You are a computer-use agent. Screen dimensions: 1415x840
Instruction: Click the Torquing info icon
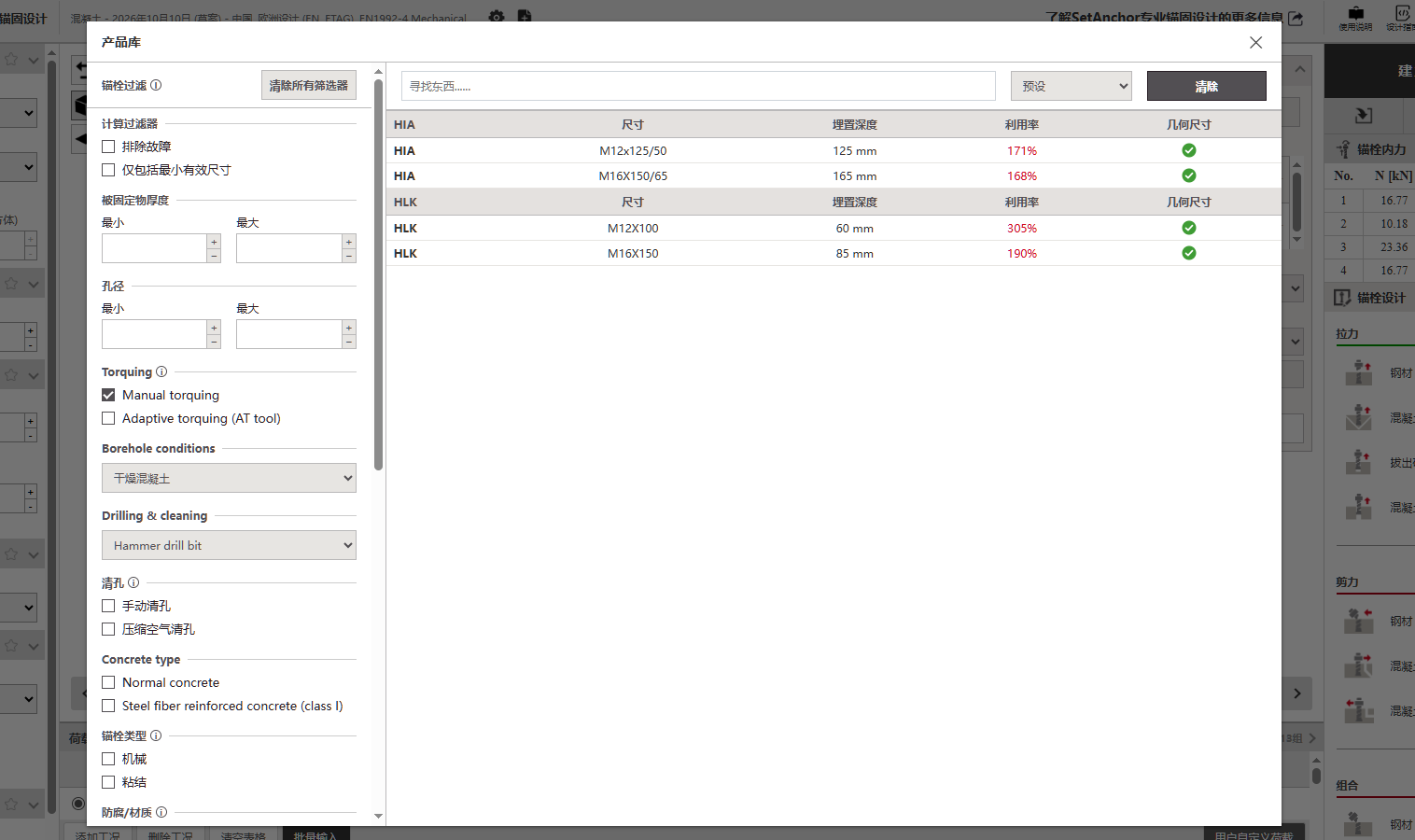pos(161,371)
